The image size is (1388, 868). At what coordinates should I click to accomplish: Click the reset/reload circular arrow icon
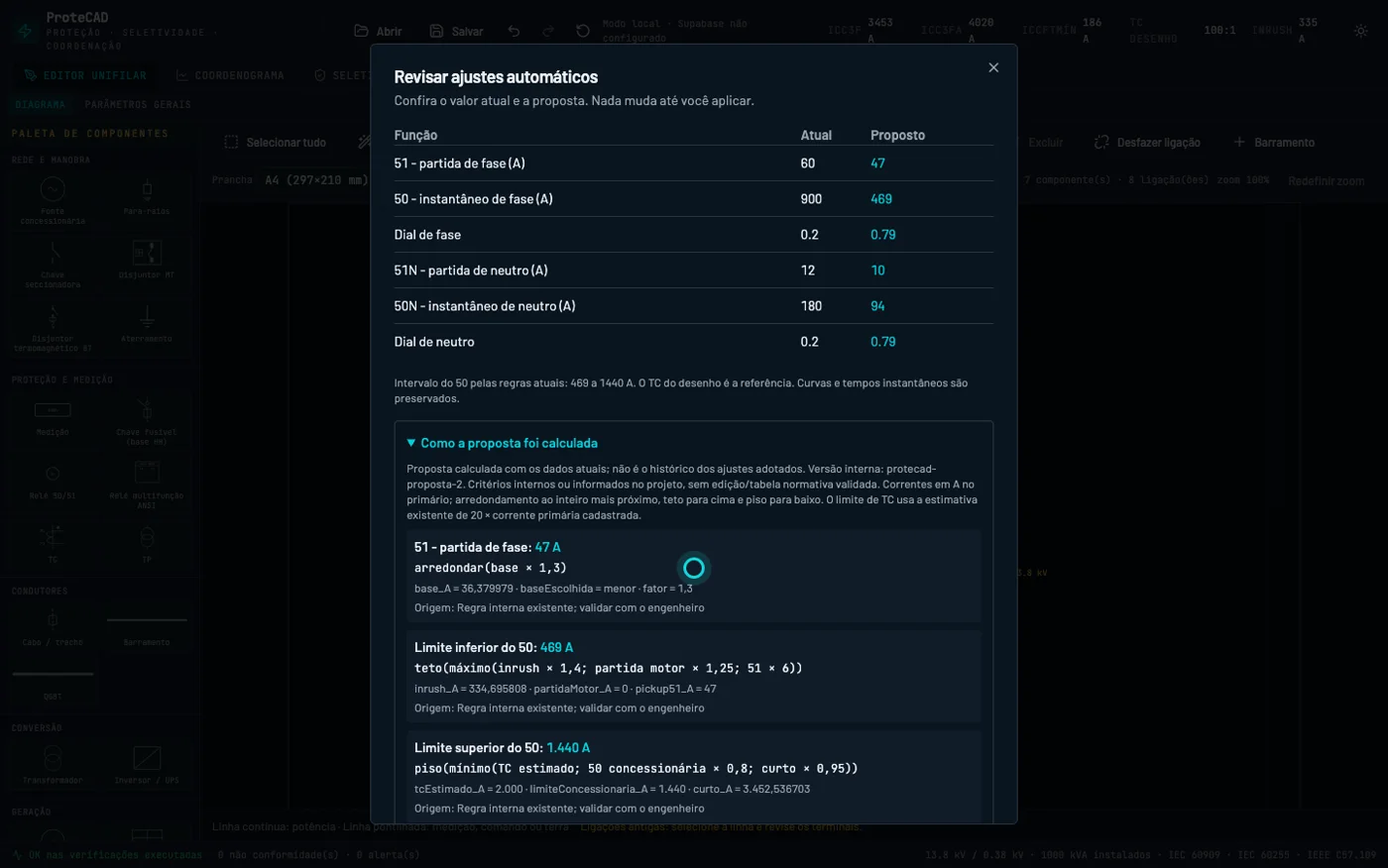pos(583,31)
